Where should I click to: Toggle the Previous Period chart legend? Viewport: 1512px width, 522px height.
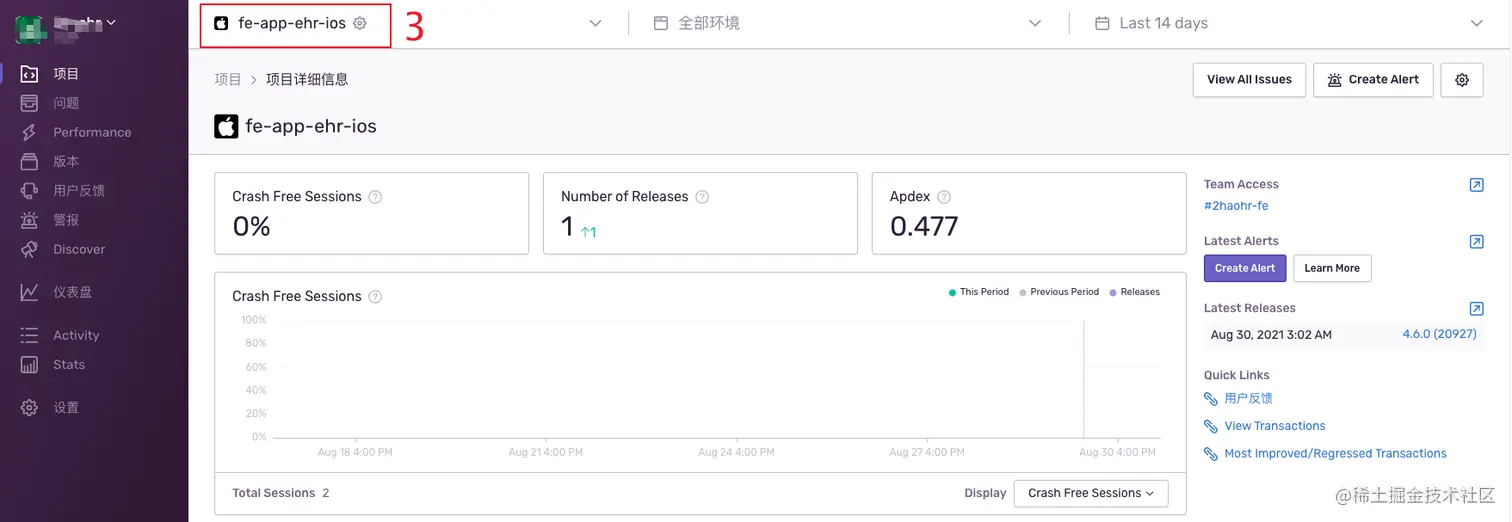[1059, 292]
